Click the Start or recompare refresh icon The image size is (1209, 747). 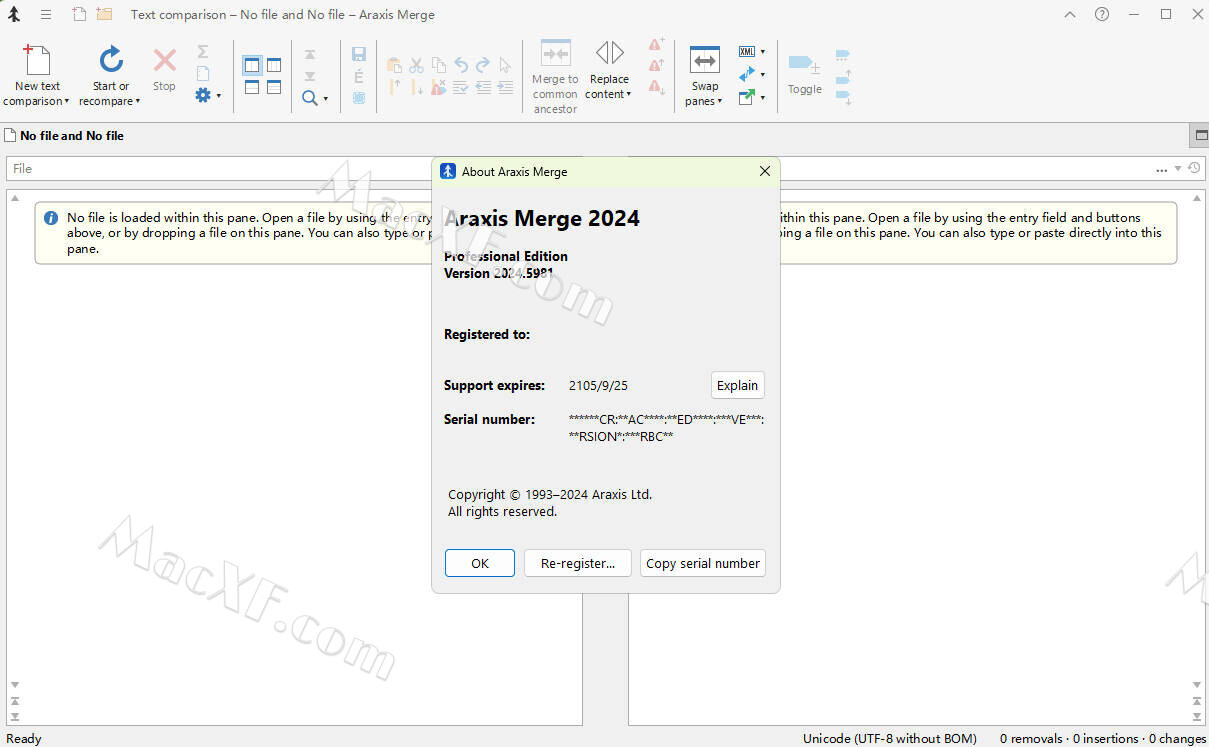111,59
